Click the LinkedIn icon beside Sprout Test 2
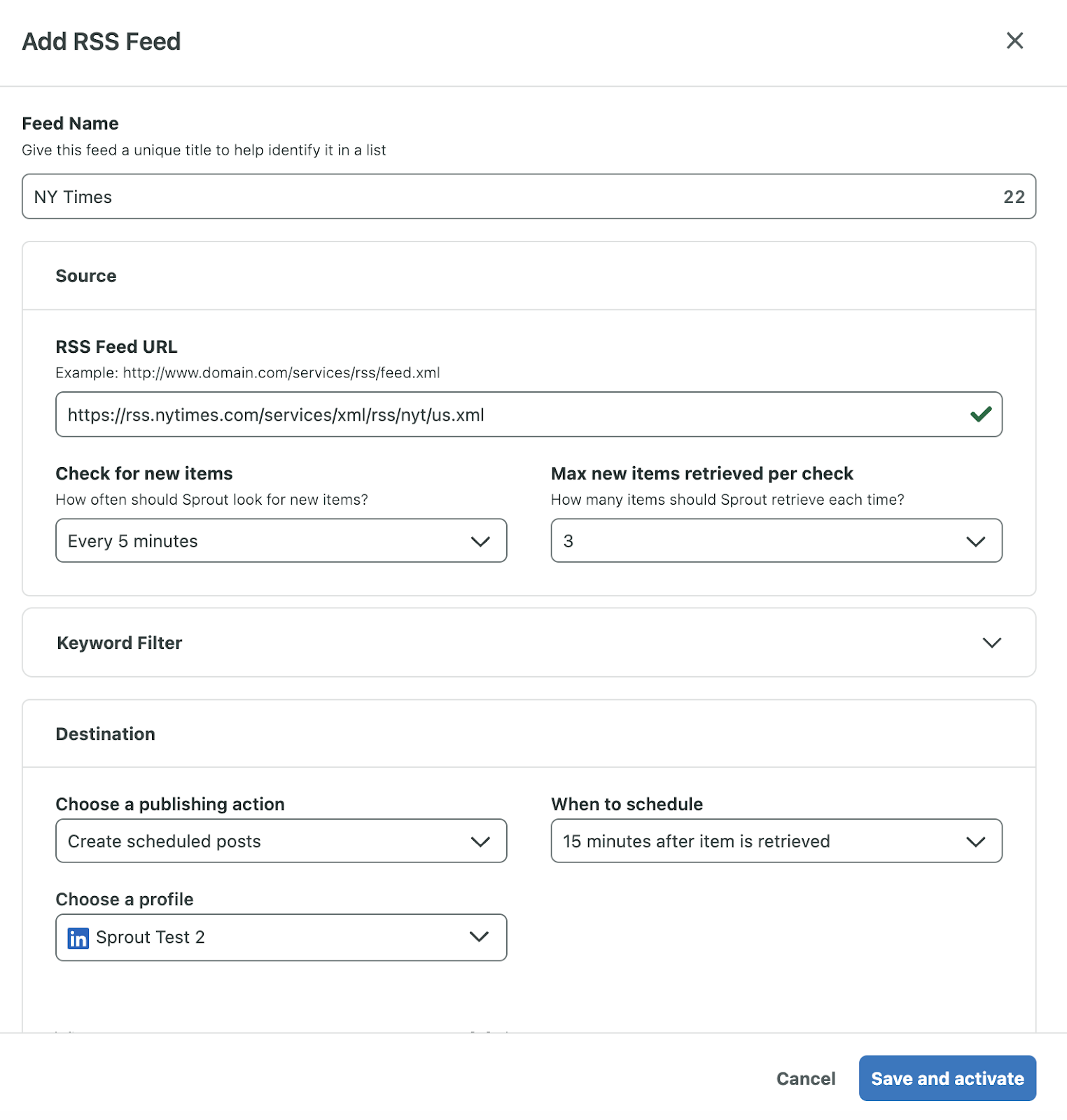Image resolution: width=1067 pixels, height=1120 pixels. click(x=78, y=938)
